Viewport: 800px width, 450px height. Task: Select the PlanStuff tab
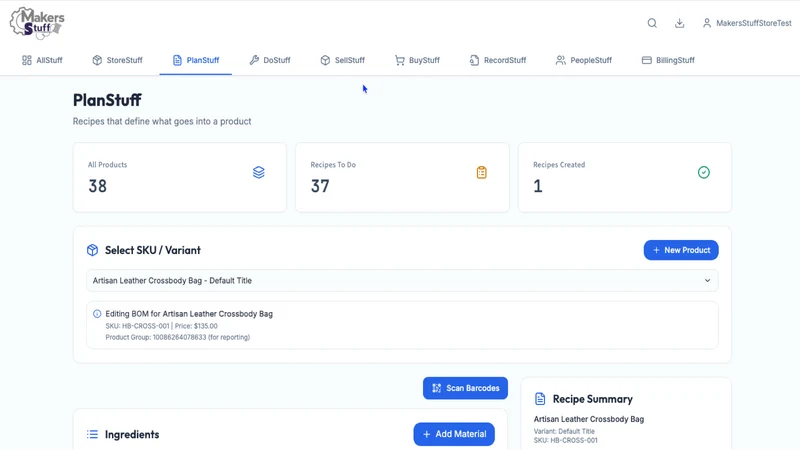[x=196, y=60]
